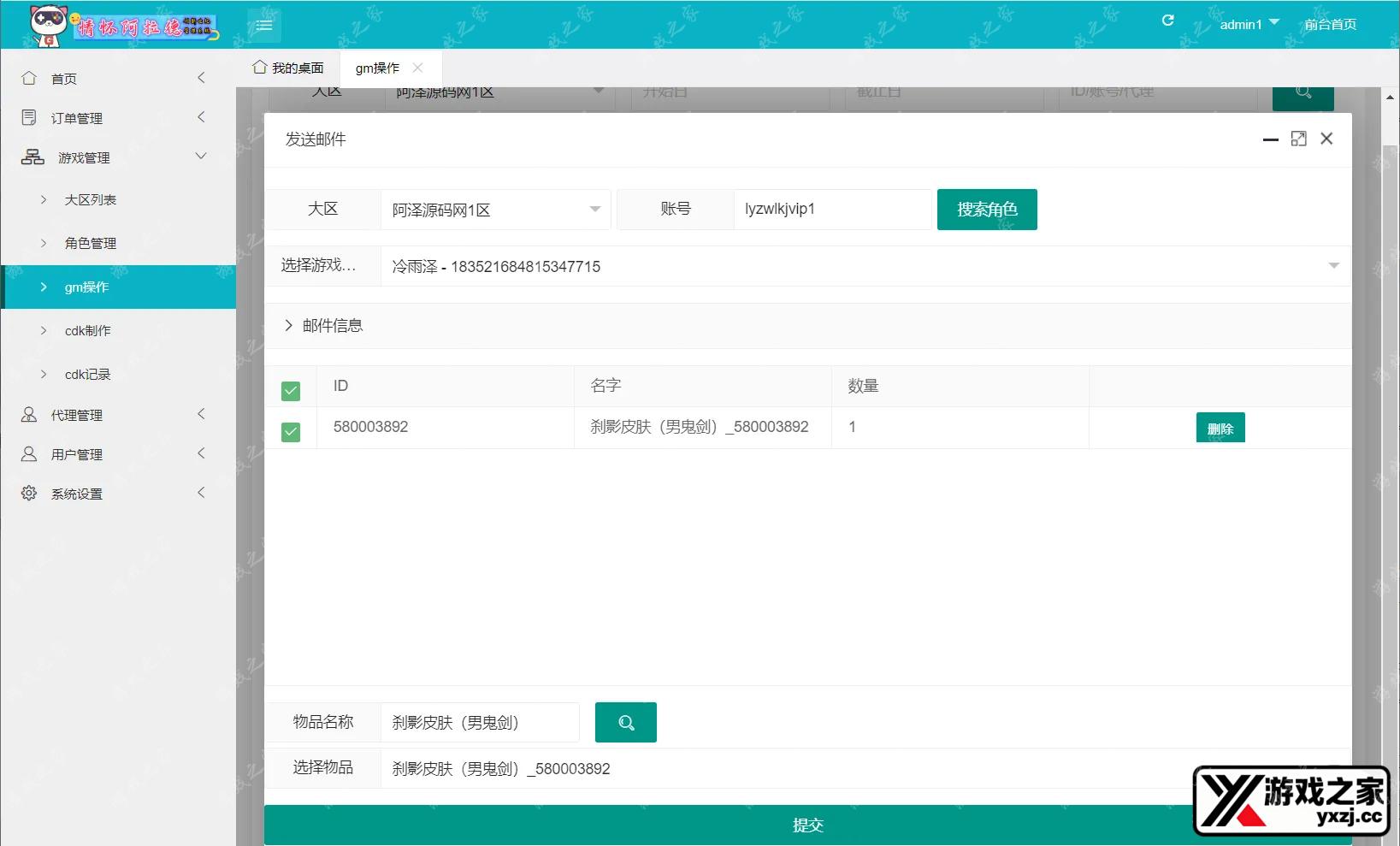This screenshot has width=1400, height=846.
Task: Click the 删除 button for item 580003892
Action: click(x=1220, y=428)
